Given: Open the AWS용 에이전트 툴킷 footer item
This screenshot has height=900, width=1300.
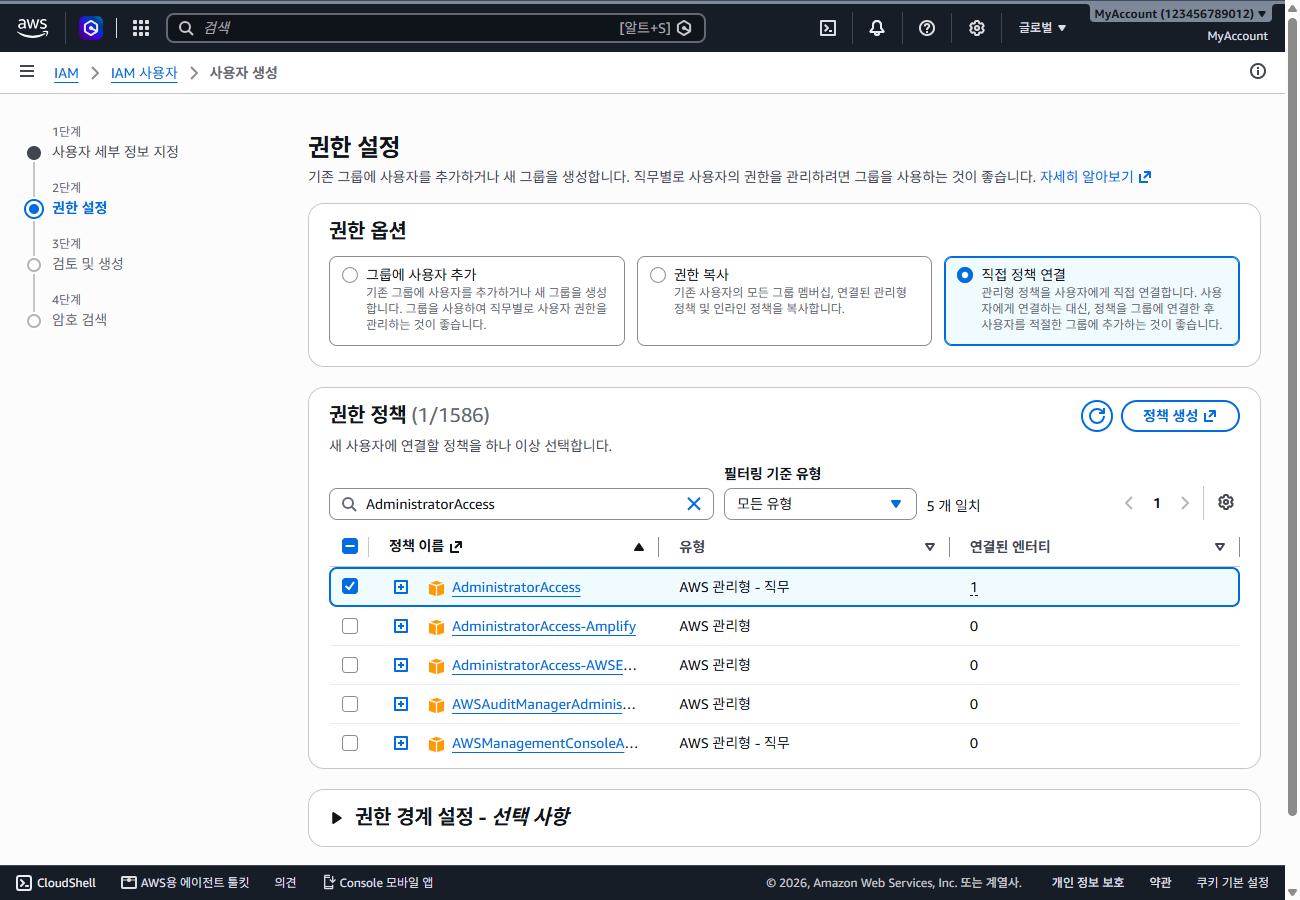Looking at the screenshot, I should coord(185,883).
